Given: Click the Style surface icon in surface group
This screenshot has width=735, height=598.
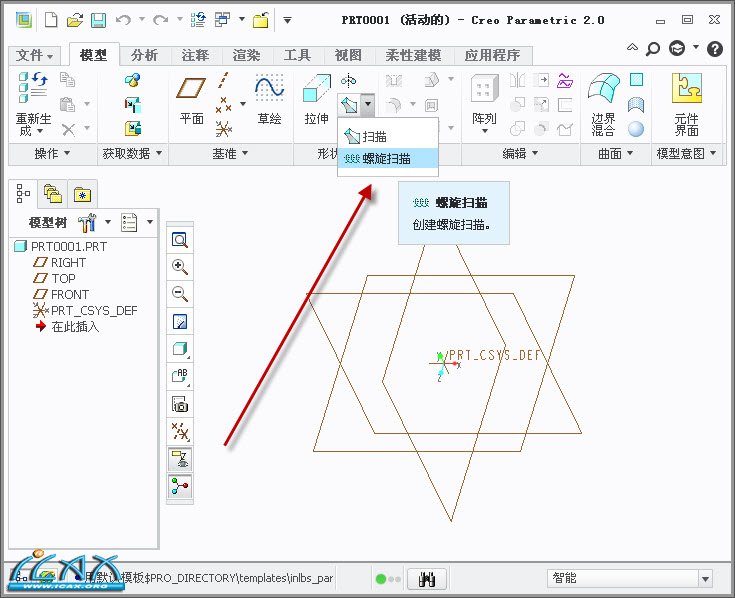Looking at the screenshot, I should [x=636, y=105].
